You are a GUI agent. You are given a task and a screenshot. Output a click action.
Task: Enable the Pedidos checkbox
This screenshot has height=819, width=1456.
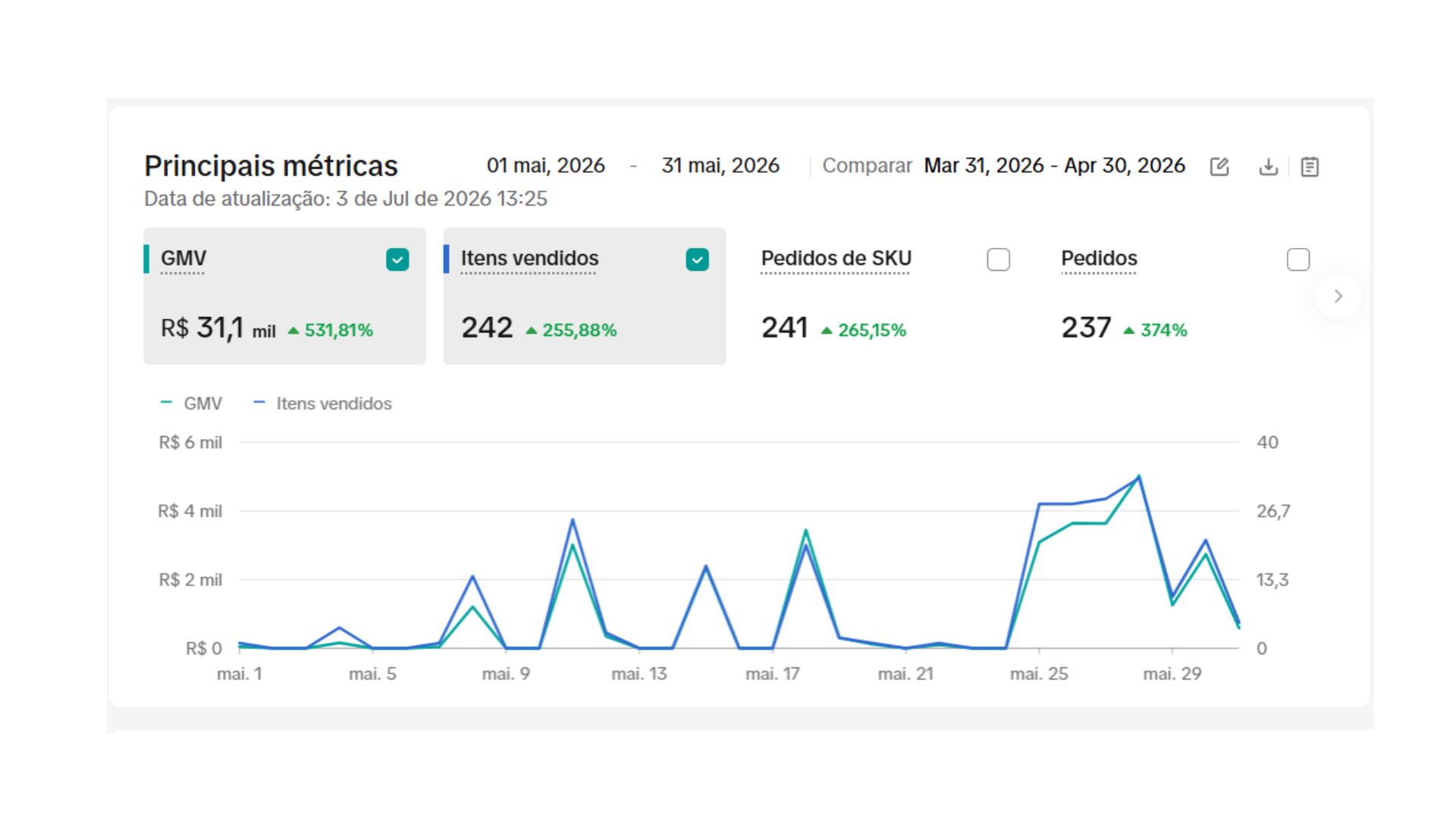click(x=1298, y=260)
